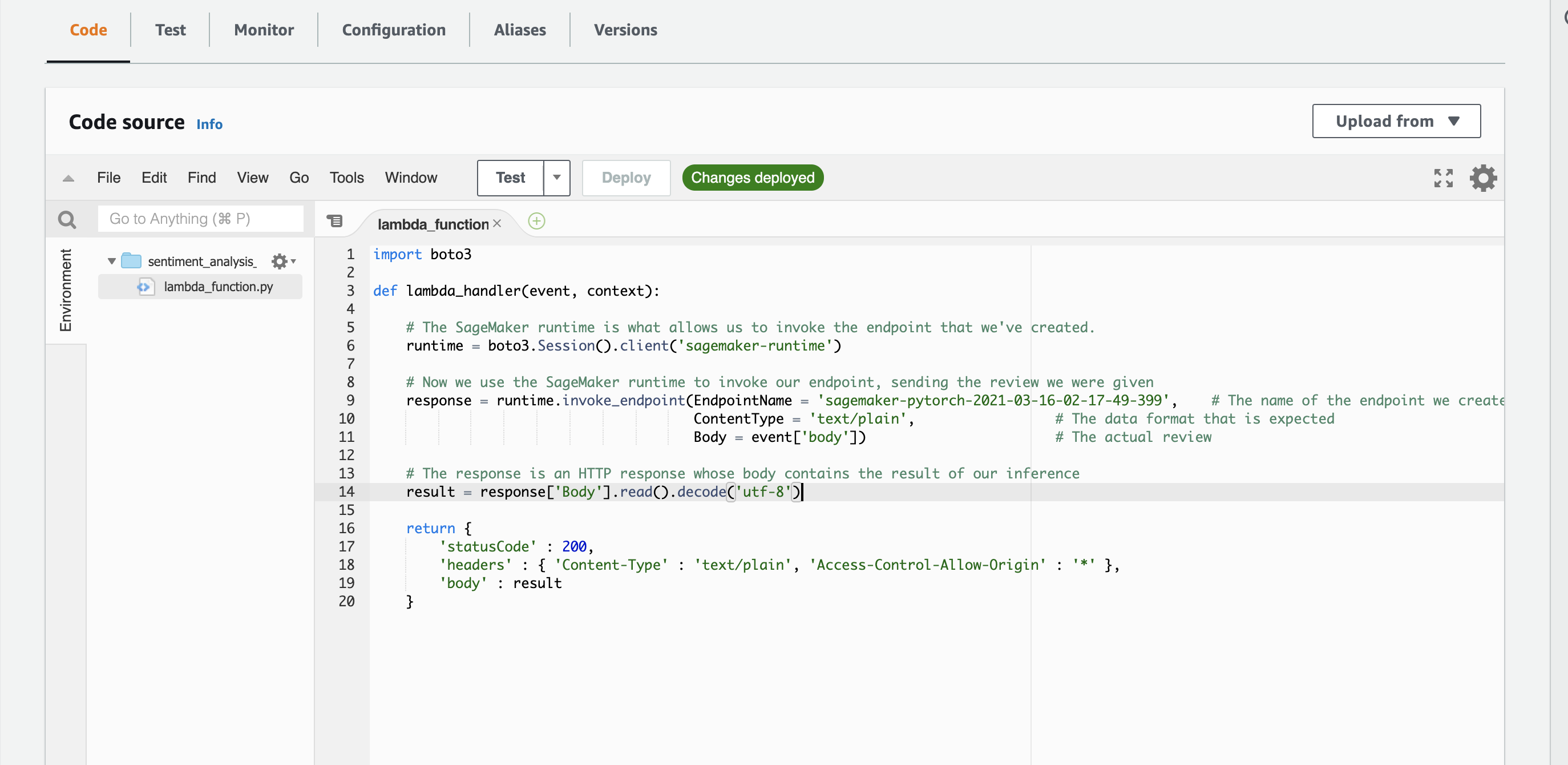Click the lambda_function.py file icon
Image resolution: width=1568 pixels, height=765 pixels.
point(145,287)
